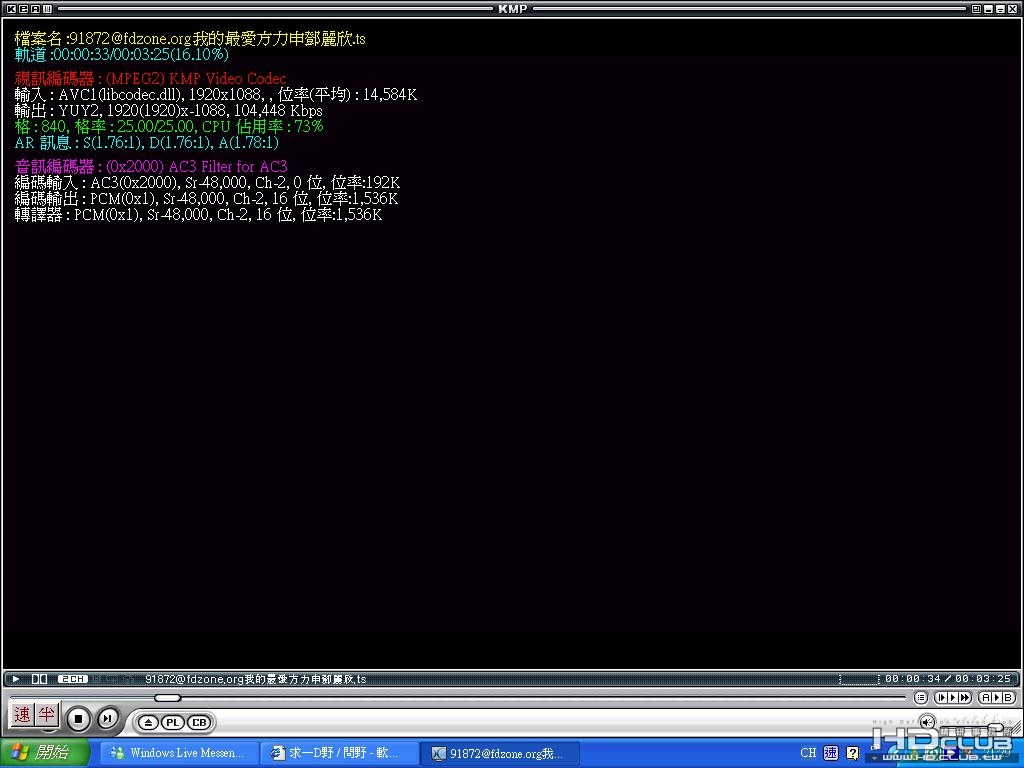This screenshot has width=1024, height=768.
Task: Click the 音訊編碼器 AC3 Filter line
Action: 151,167
